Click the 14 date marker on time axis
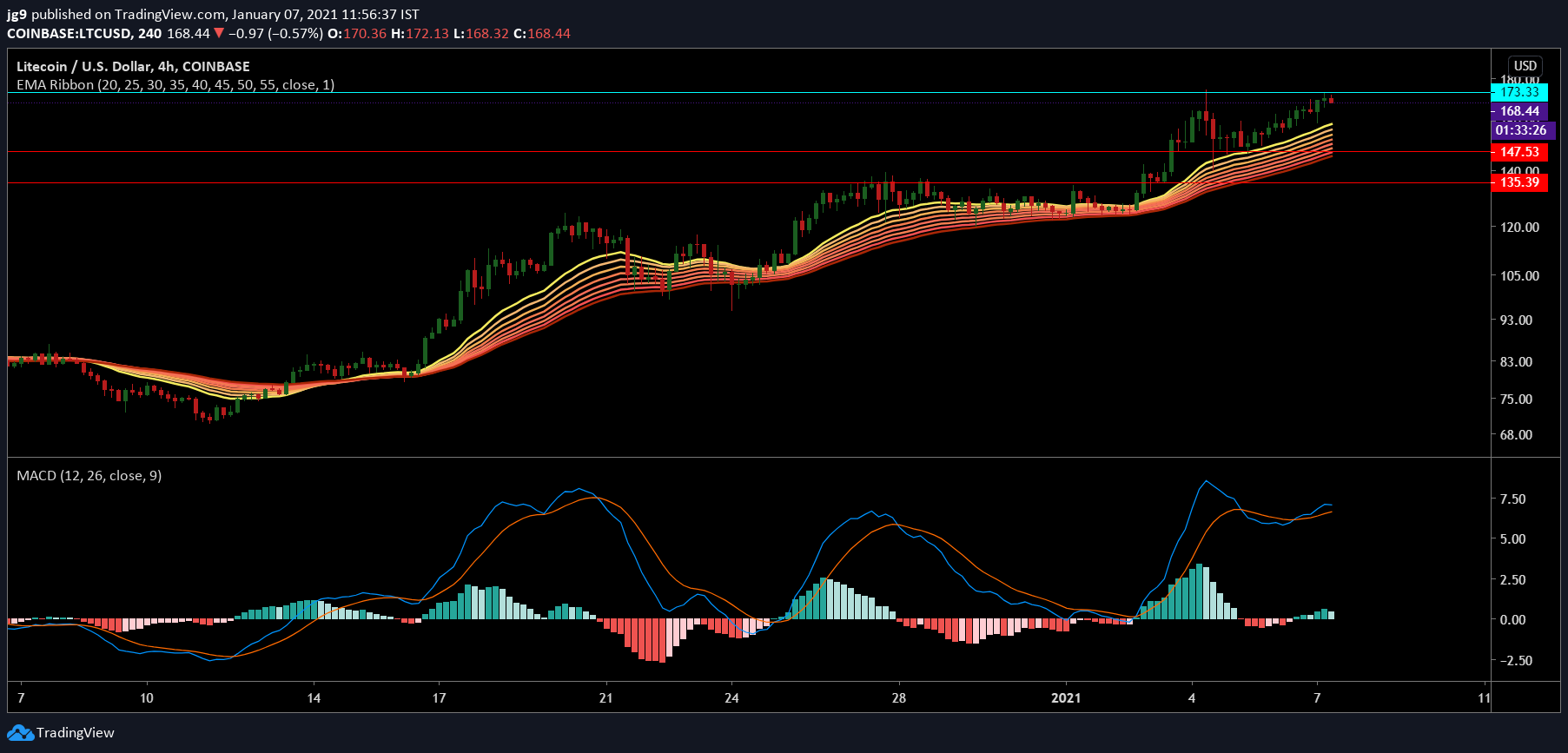This screenshot has height=753, width=1568. (x=314, y=698)
